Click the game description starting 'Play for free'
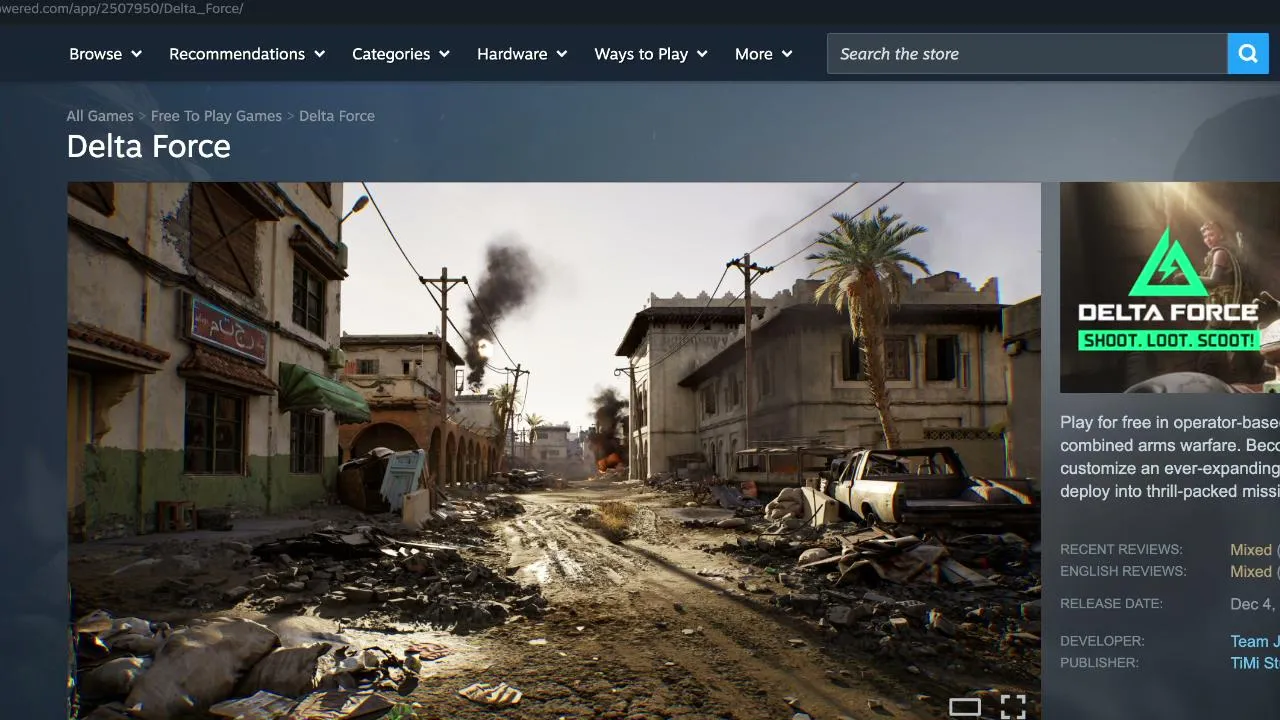1280x720 pixels. point(1170,457)
